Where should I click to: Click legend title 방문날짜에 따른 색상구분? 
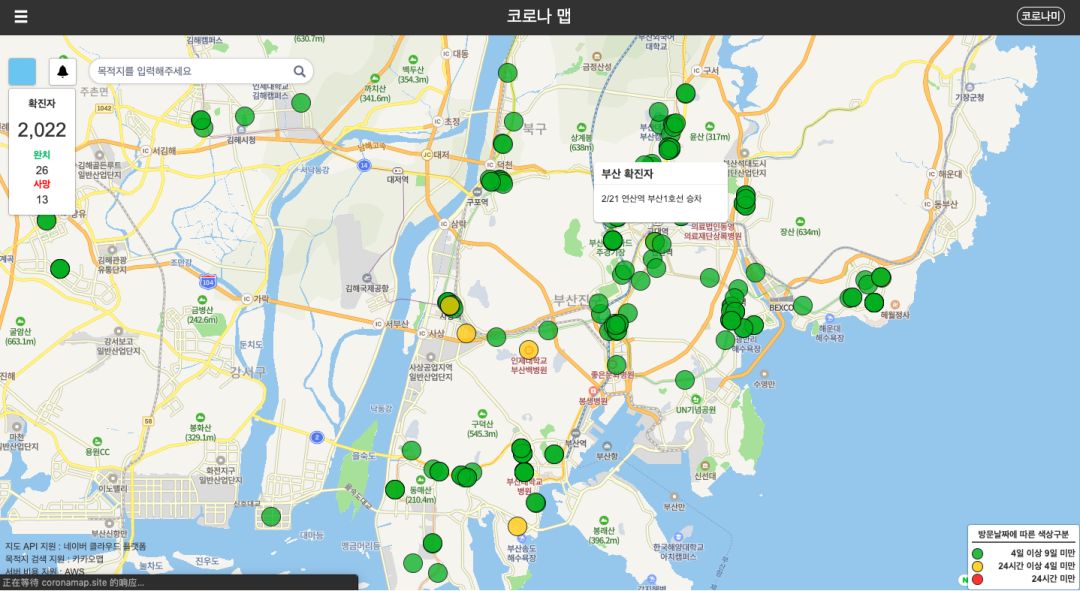(x=1023, y=535)
